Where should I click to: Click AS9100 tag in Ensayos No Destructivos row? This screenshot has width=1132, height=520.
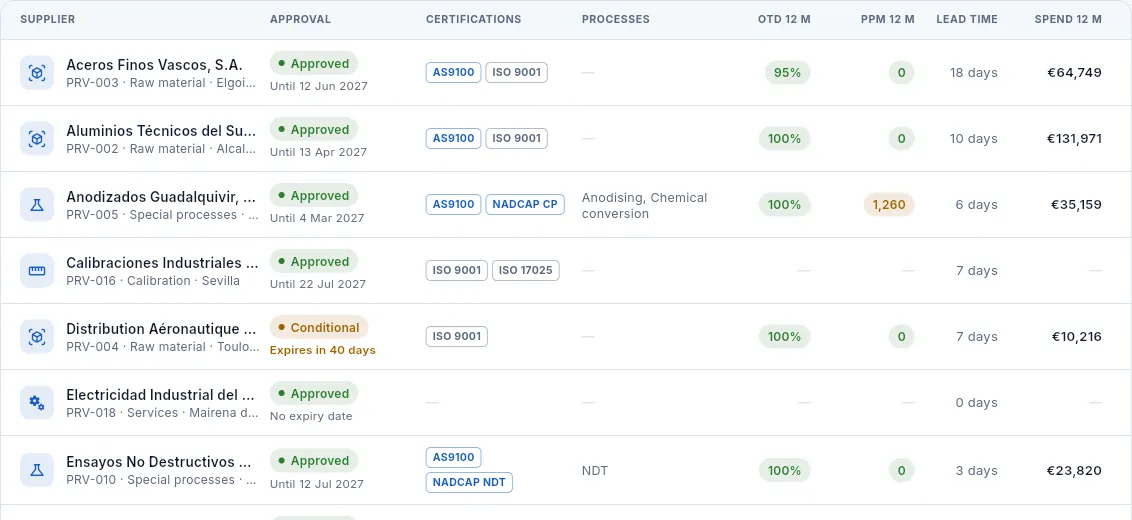pos(453,457)
